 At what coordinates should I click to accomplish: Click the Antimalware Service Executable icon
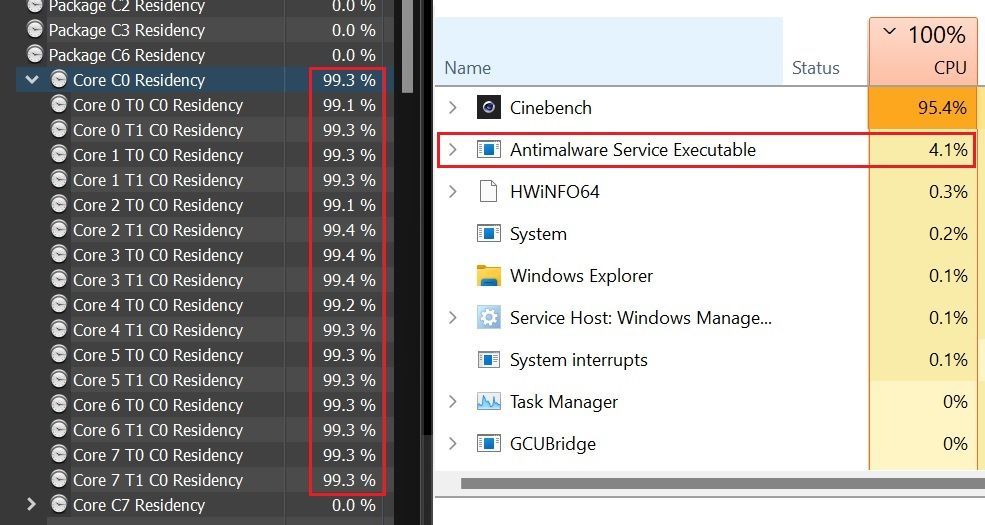pos(488,150)
